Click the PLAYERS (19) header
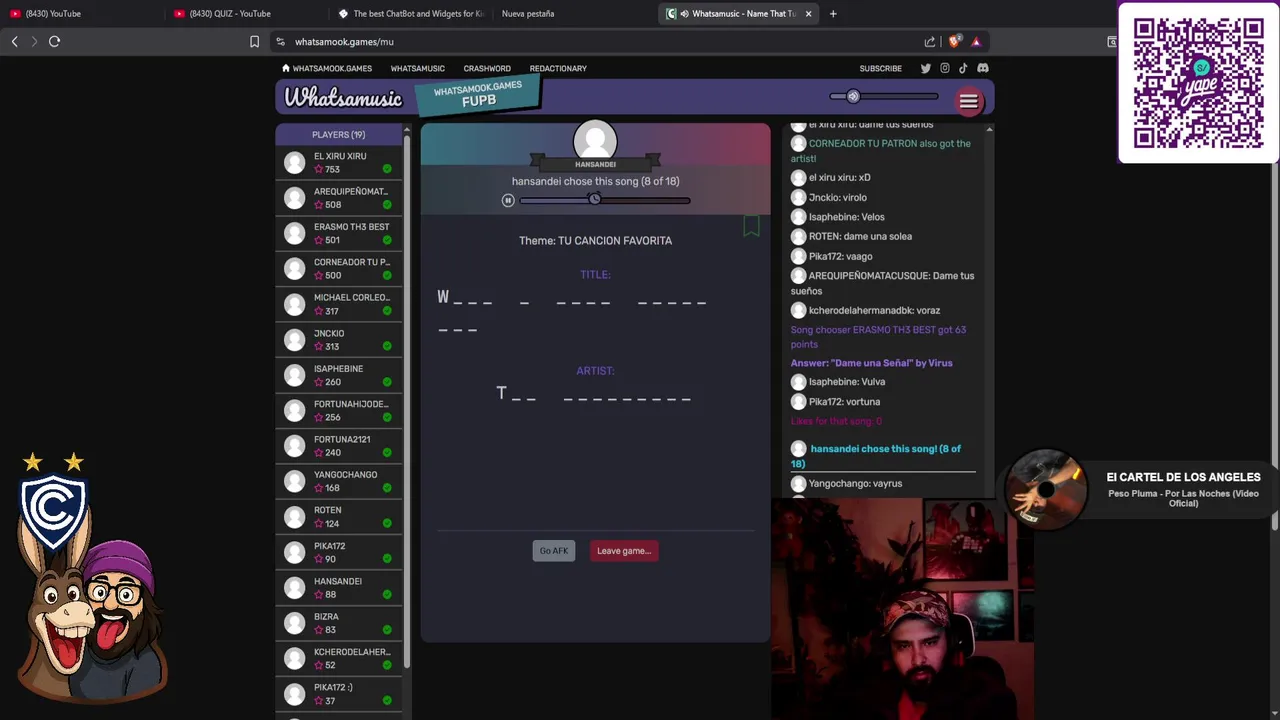Screen dimensions: 1280x720 [339, 134]
